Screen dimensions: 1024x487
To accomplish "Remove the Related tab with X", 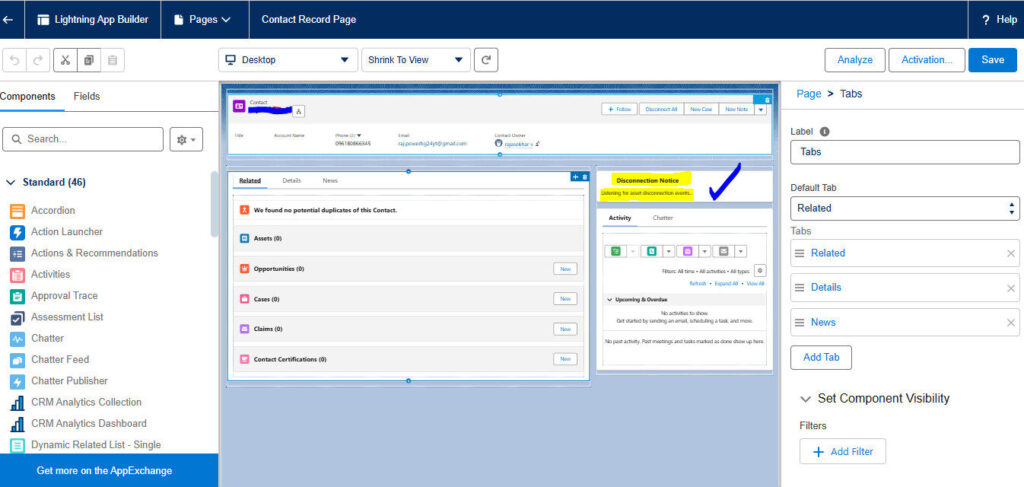I will point(1011,253).
